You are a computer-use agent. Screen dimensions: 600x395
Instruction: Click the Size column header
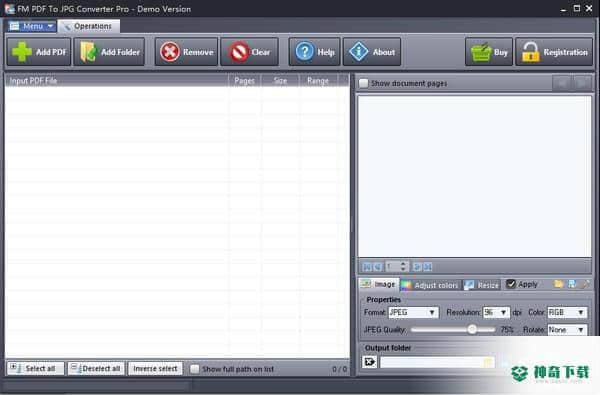point(280,80)
